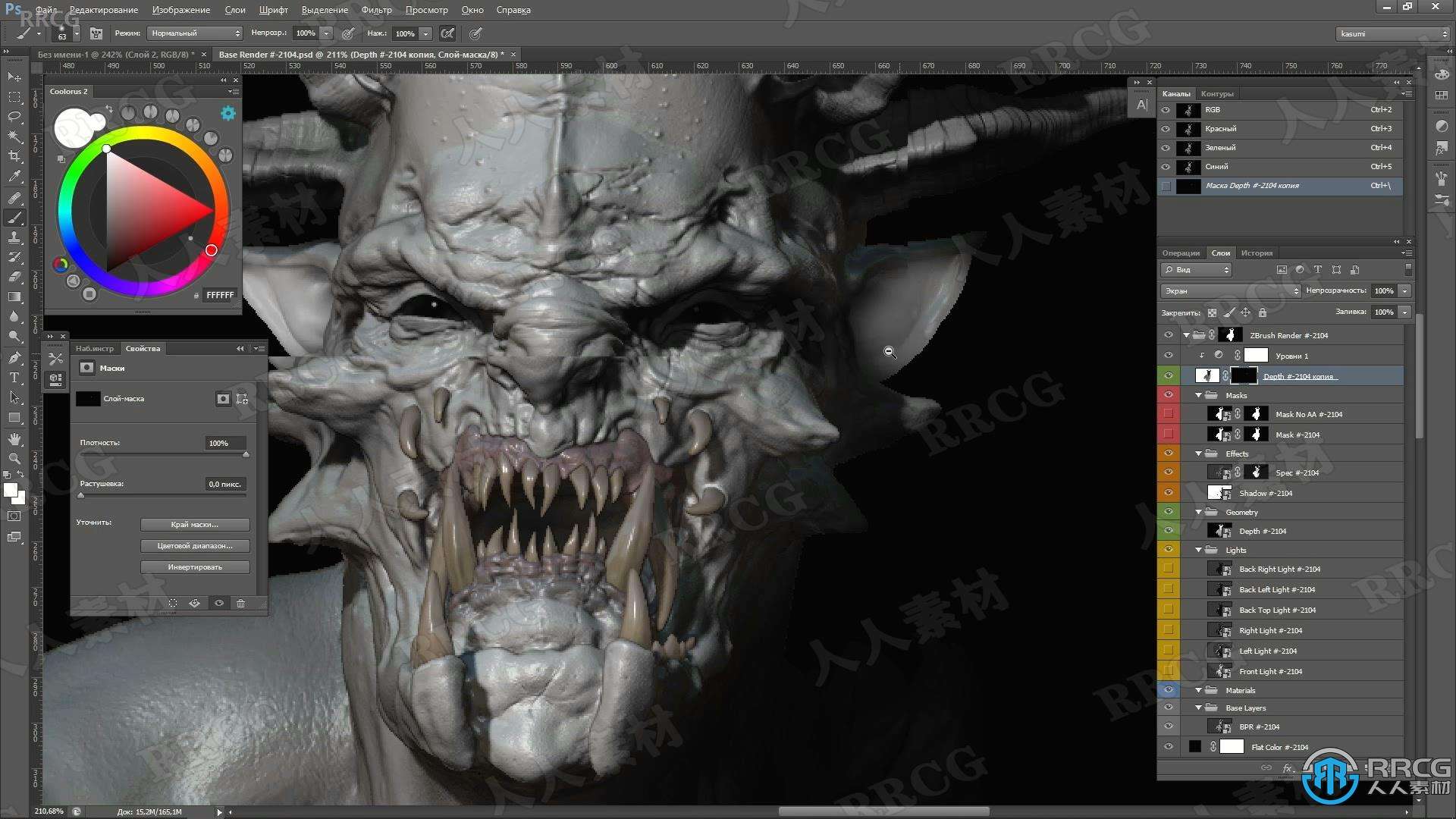Open Заливка fill arrow in Layers
Viewport: 1456px width, 819px height.
[x=1404, y=312]
